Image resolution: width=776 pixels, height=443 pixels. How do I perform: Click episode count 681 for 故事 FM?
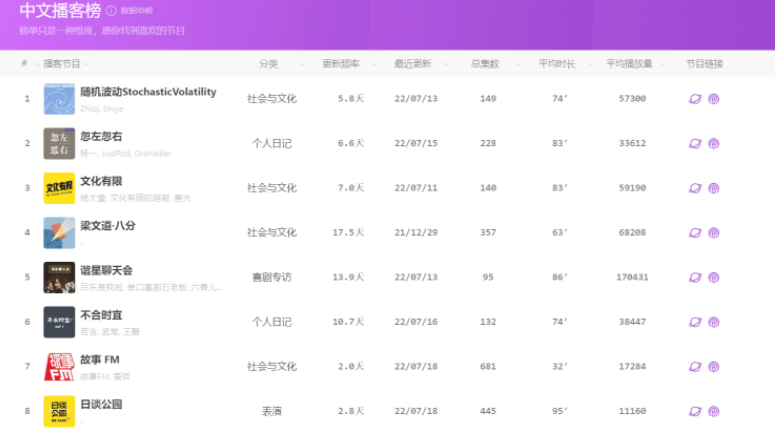pyautogui.click(x=488, y=367)
